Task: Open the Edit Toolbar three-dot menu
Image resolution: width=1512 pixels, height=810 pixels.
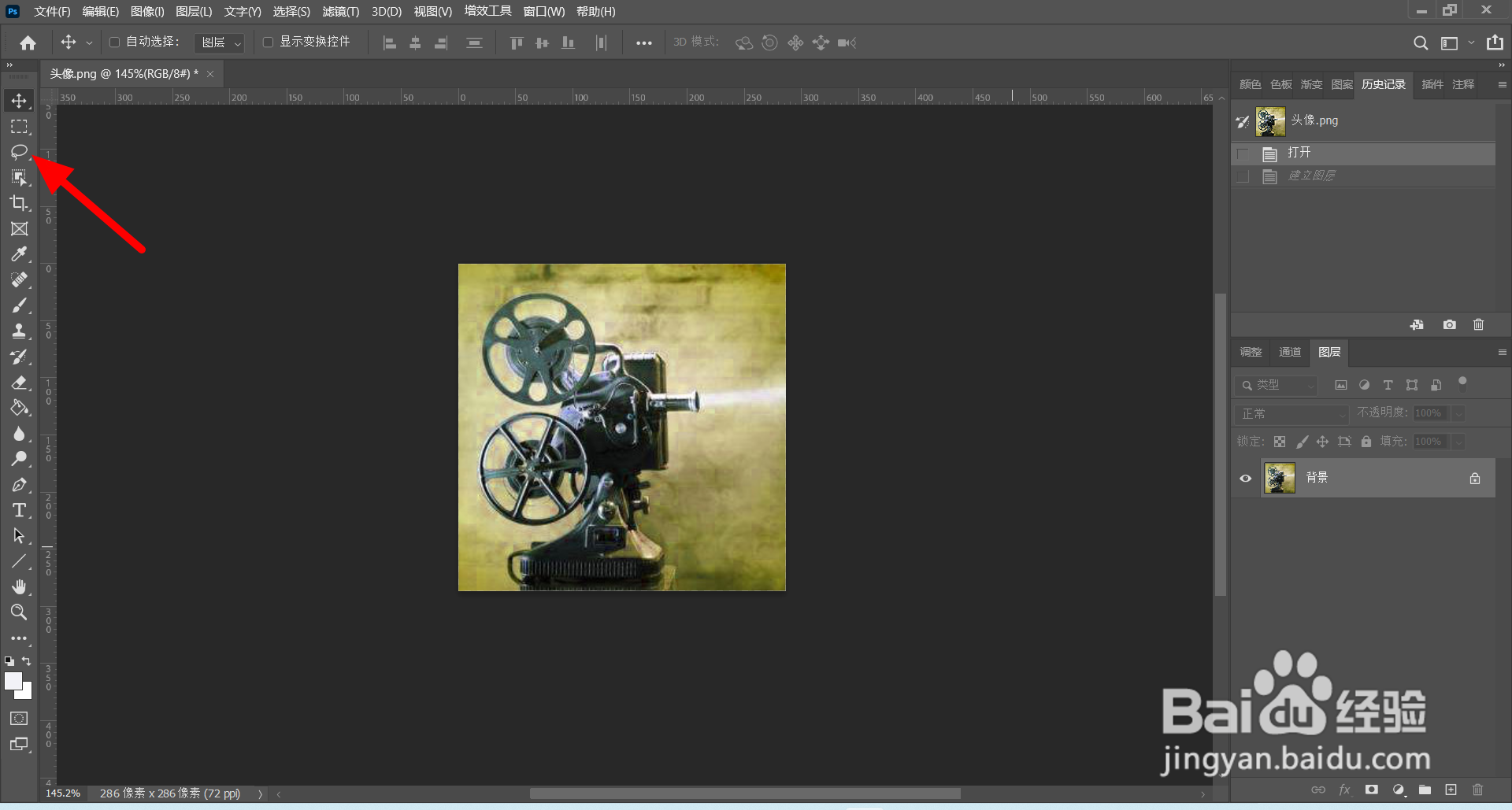Action: [x=19, y=638]
